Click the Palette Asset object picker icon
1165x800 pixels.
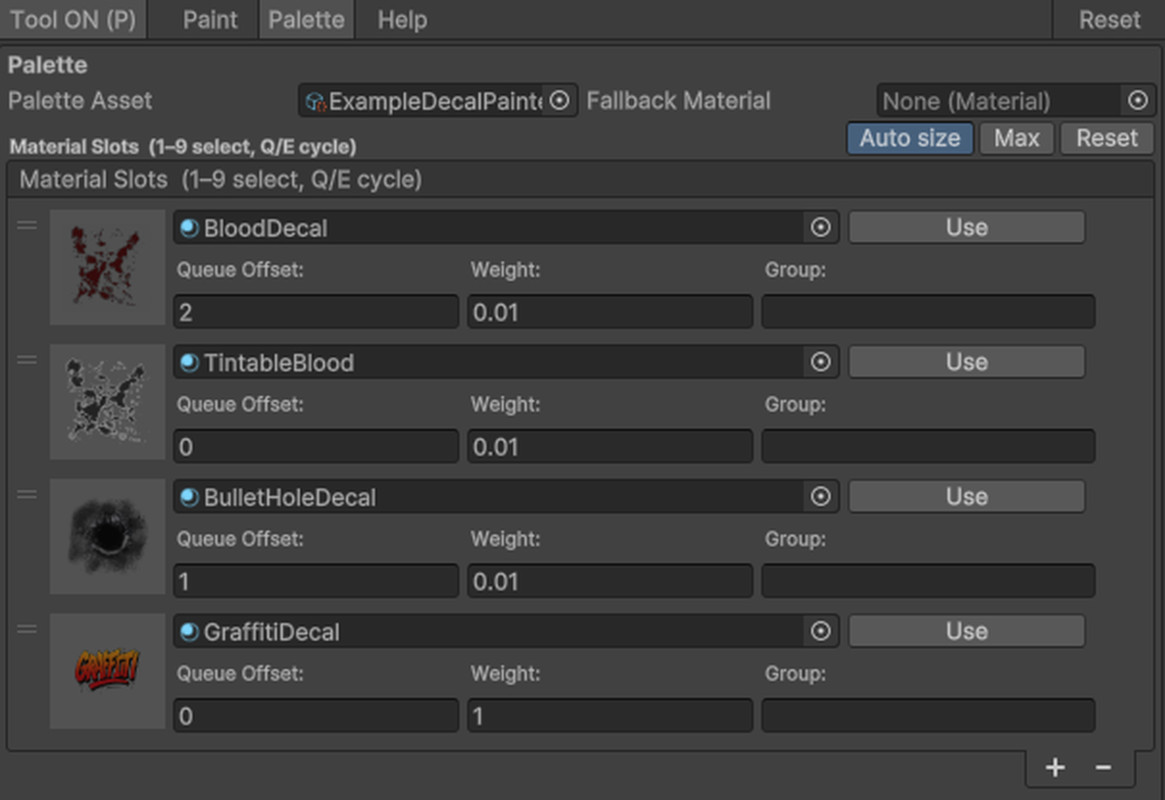tap(560, 101)
